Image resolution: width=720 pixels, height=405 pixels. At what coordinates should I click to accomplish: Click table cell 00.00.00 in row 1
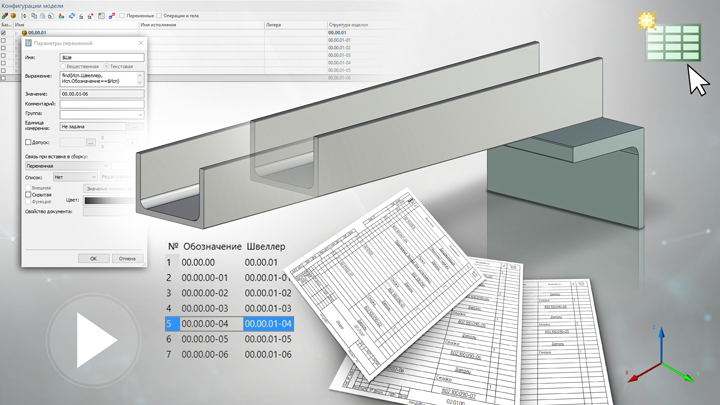(198, 263)
